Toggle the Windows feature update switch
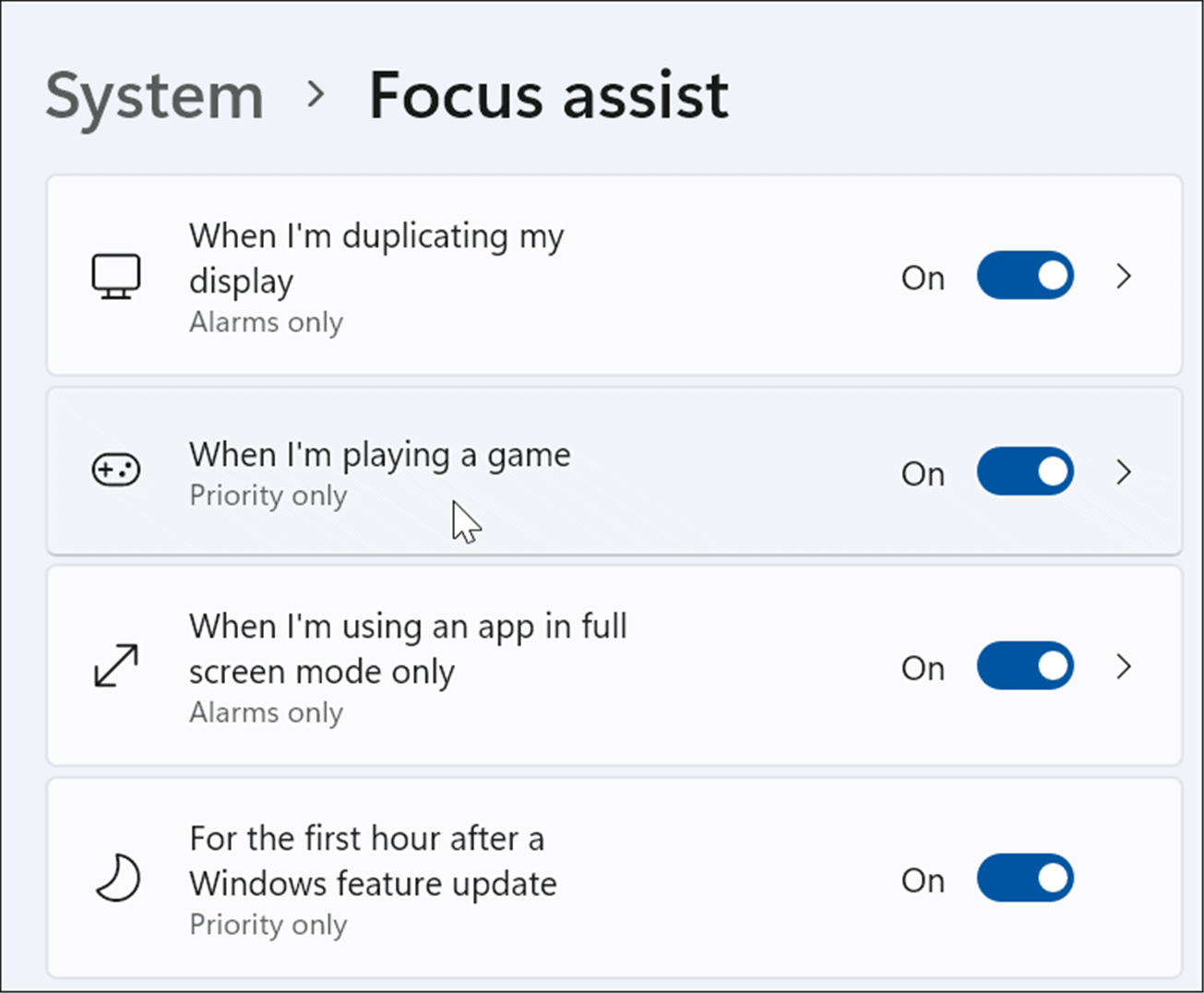The height and width of the screenshot is (993, 1204). tap(1026, 878)
